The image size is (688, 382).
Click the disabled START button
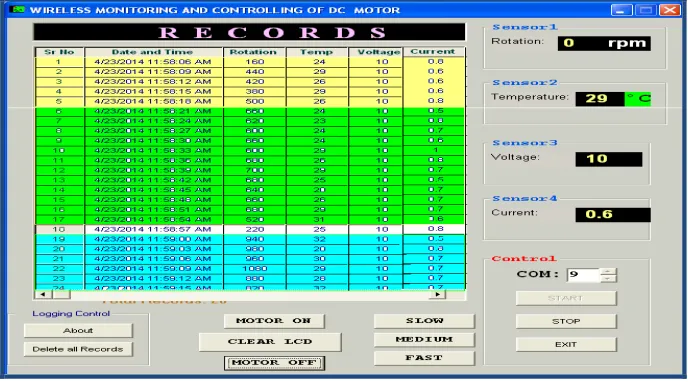[566, 298]
